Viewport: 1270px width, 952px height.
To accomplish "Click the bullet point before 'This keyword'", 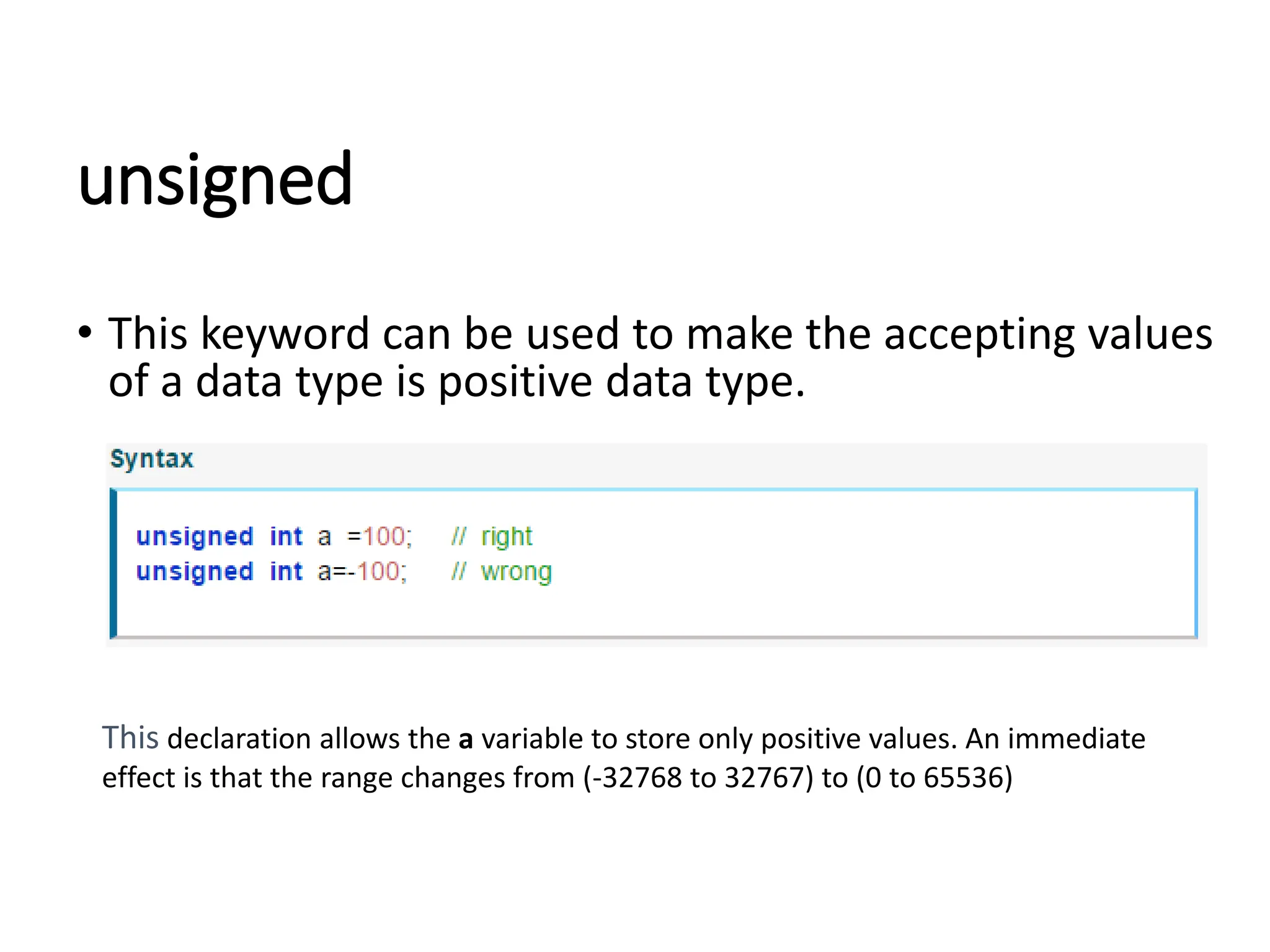I will [x=85, y=333].
